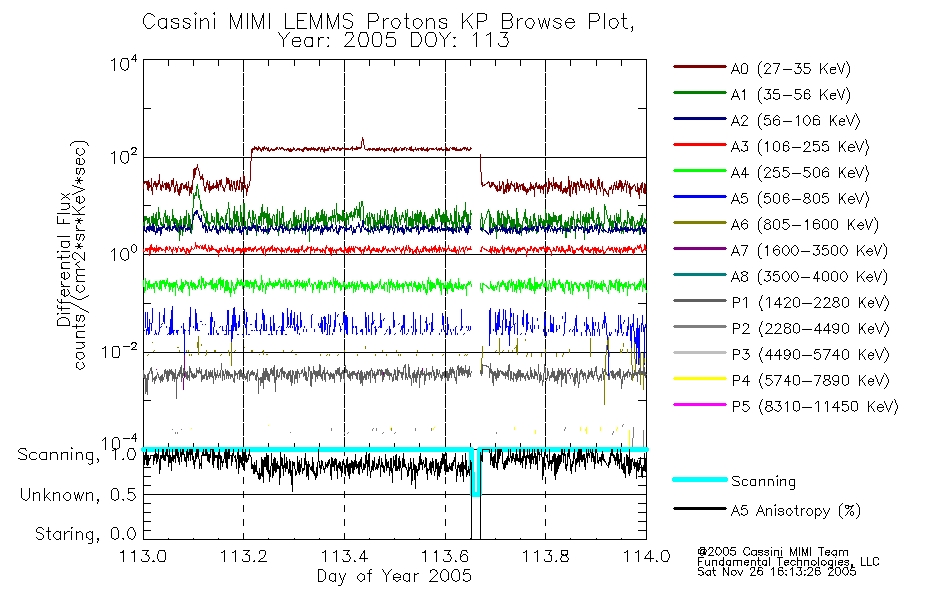Click the A6 (805-1600 KeV) legend label
950x600 pixels.
click(805, 225)
